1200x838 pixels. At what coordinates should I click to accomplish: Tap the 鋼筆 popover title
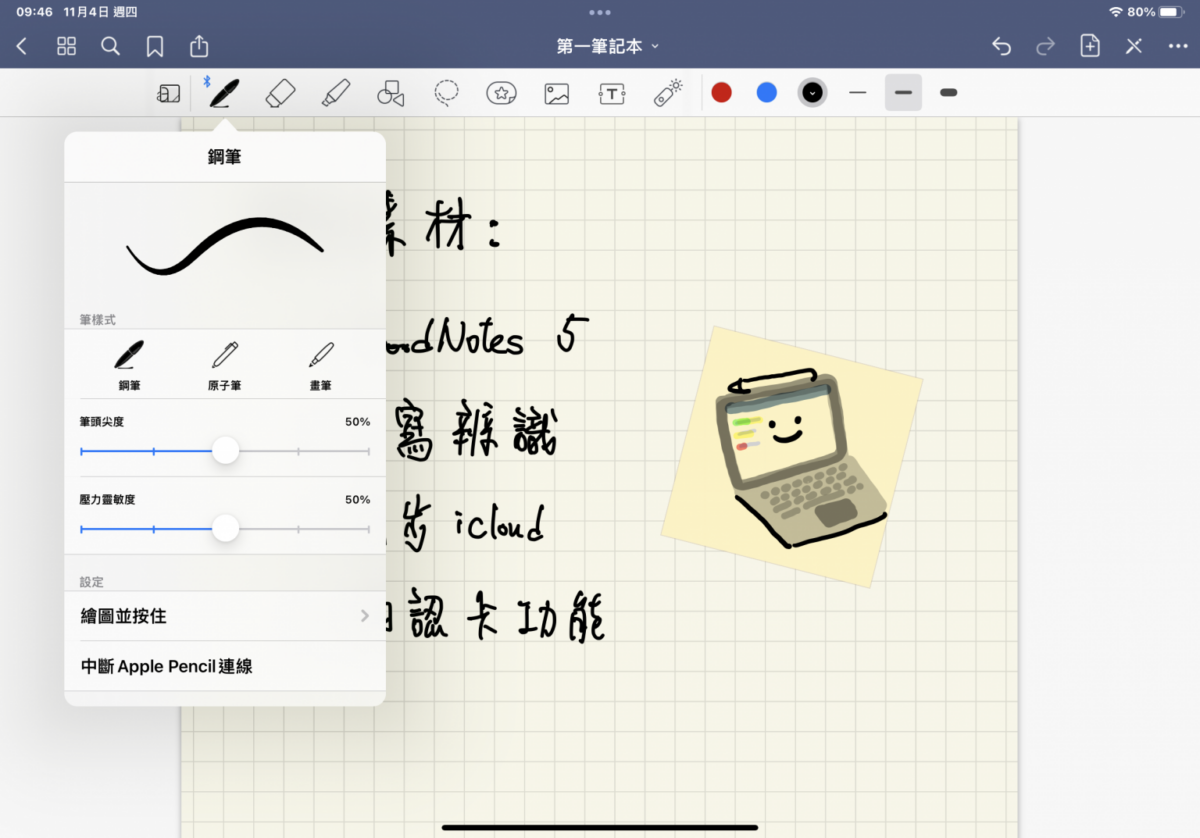(x=225, y=157)
